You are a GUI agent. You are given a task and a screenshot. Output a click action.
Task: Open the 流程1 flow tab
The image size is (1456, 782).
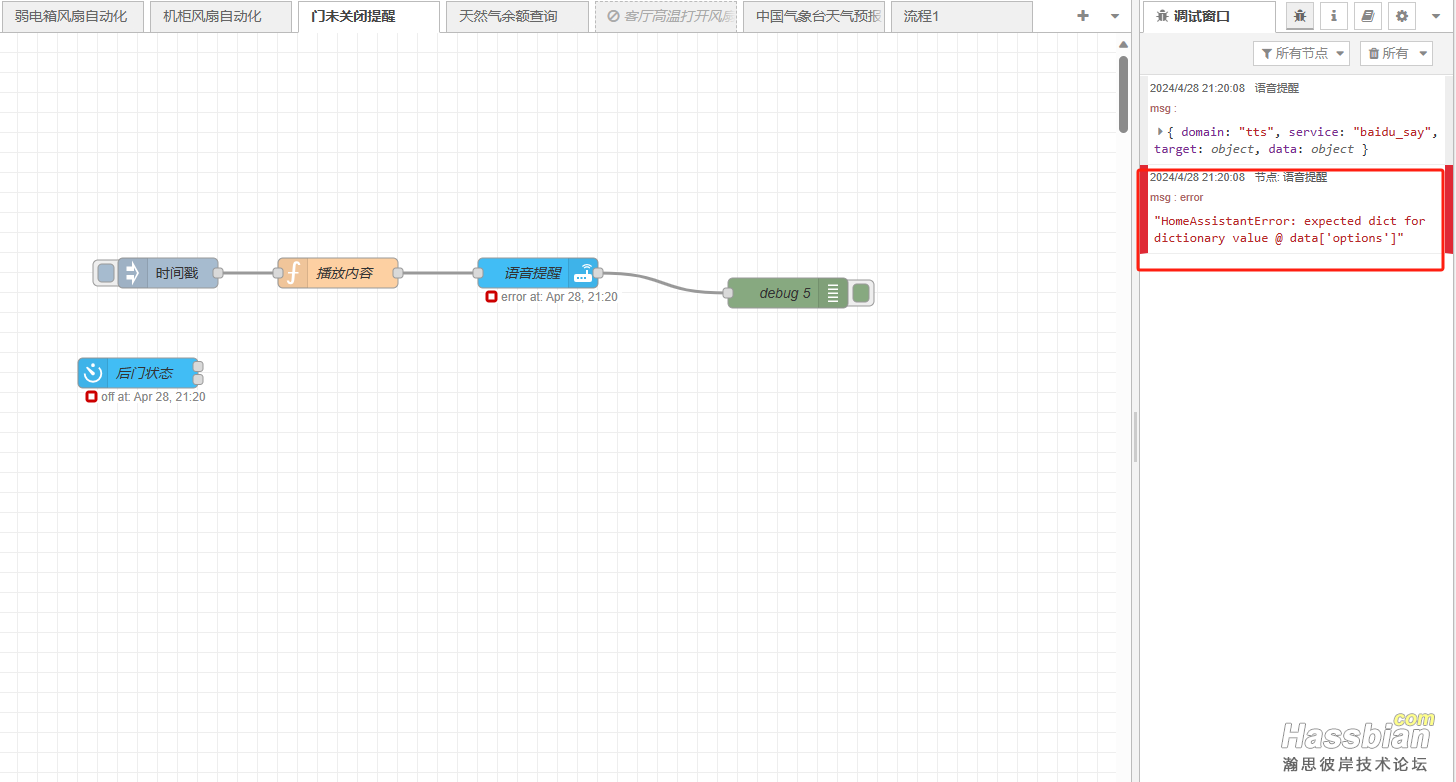click(961, 16)
